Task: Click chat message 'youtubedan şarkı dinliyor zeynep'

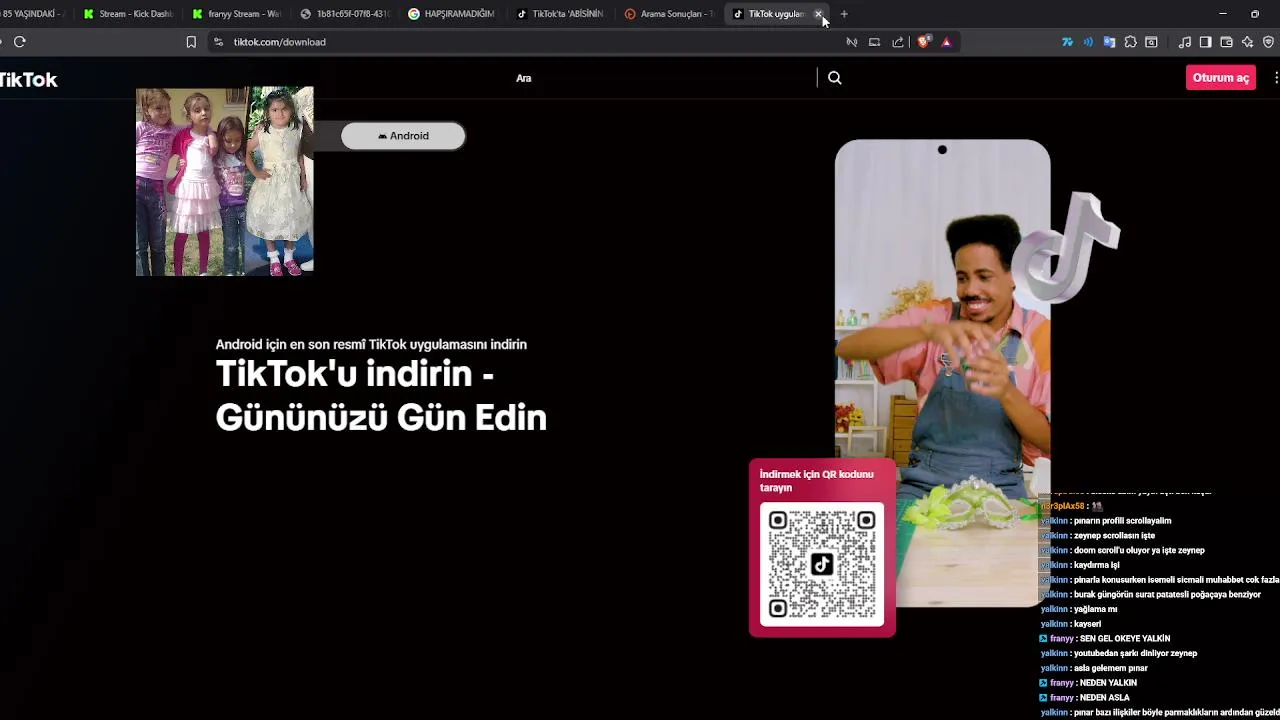Action: pyautogui.click(x=1135, y=654)
